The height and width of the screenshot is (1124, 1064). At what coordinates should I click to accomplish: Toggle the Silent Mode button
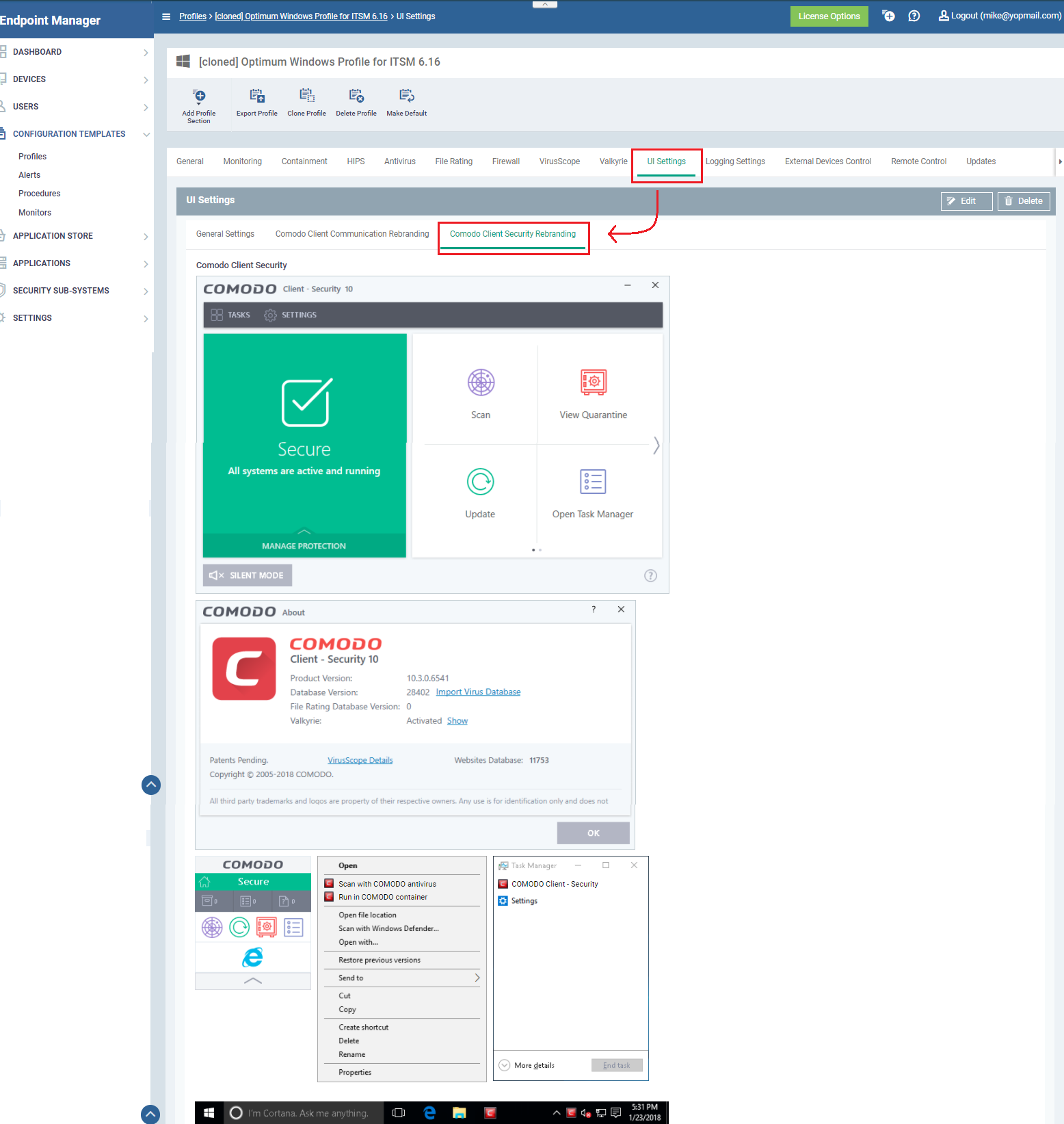pos(248,575)
